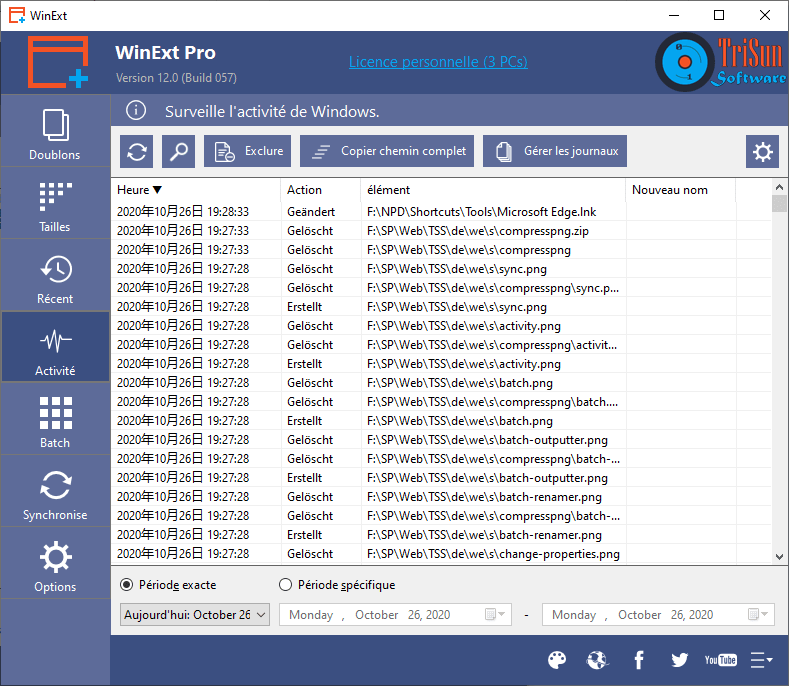Select the Erstellt activity.png row
Image resolution: width=789 pixels, height=686 pixels.
(x=441, y=364)
